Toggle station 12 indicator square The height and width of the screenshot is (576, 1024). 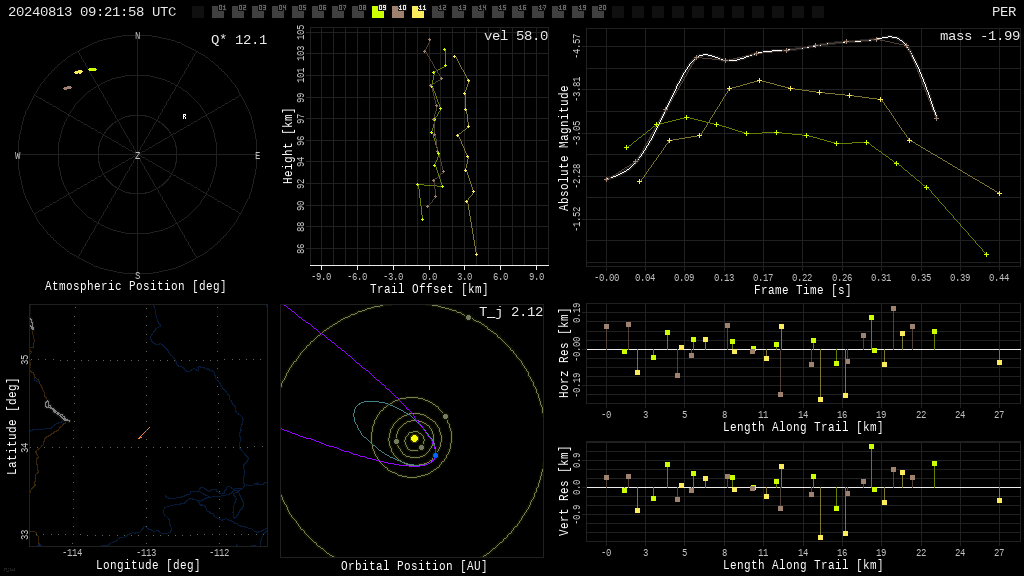click(x=438, y=12)
